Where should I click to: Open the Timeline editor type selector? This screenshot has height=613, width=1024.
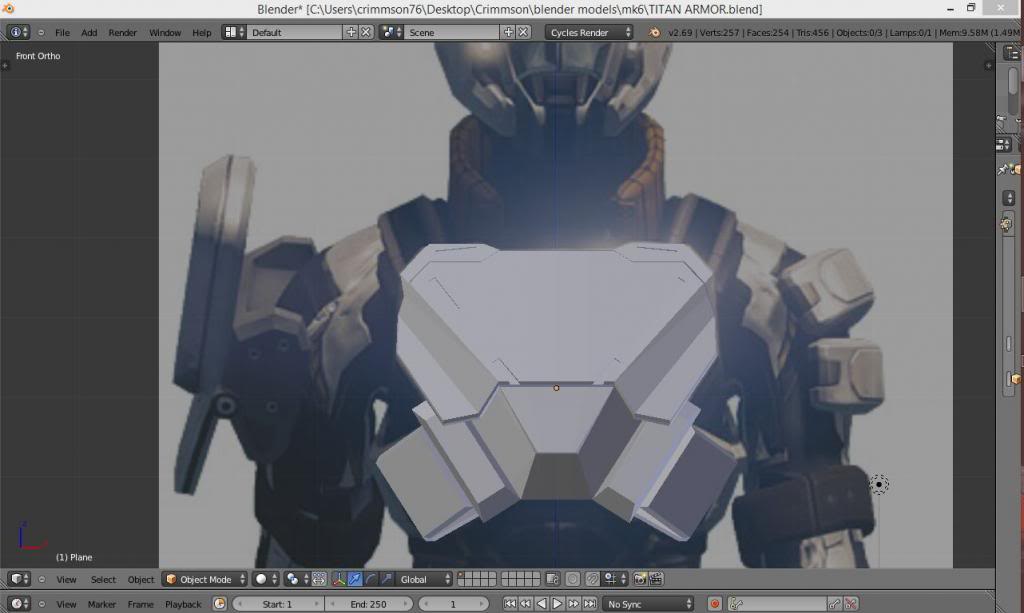19,604
